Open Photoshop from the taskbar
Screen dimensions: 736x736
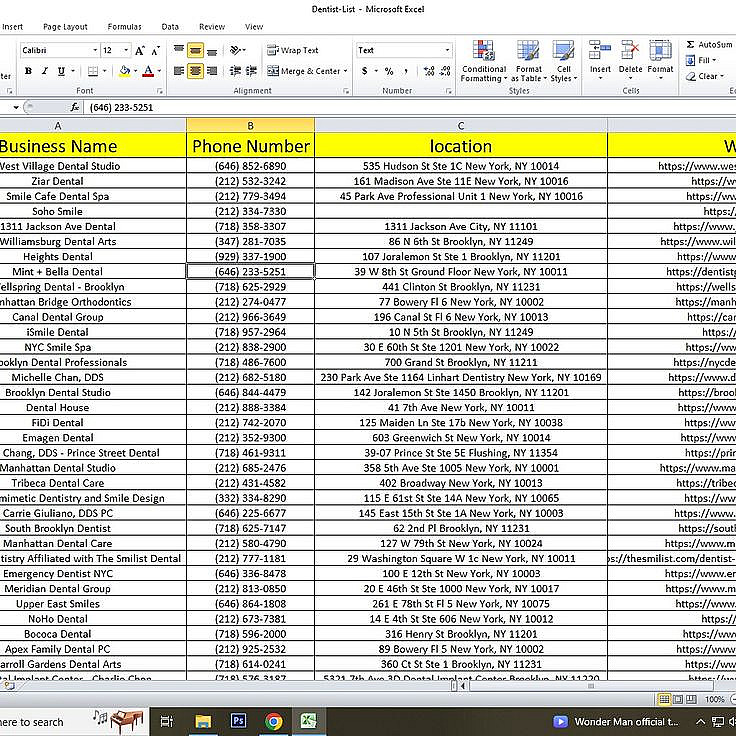tap(238, 721)
